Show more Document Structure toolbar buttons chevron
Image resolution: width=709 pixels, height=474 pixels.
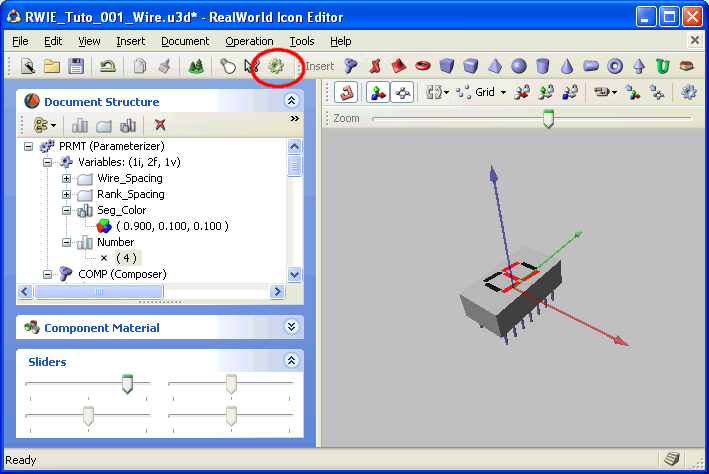click(295, 118)
